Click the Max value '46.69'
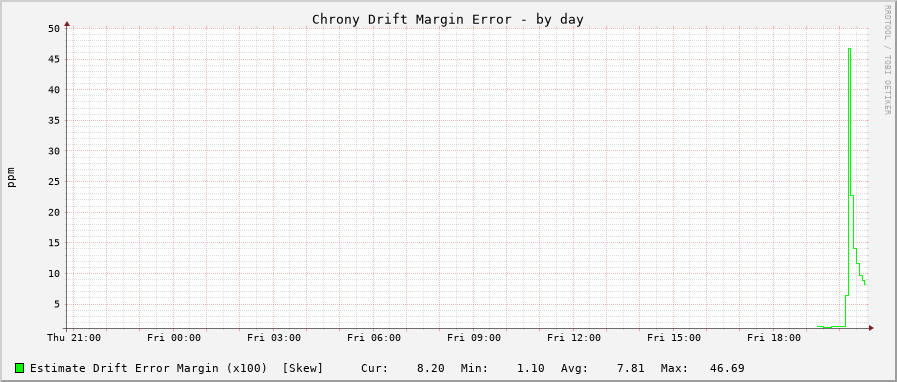 coord(727,368)
